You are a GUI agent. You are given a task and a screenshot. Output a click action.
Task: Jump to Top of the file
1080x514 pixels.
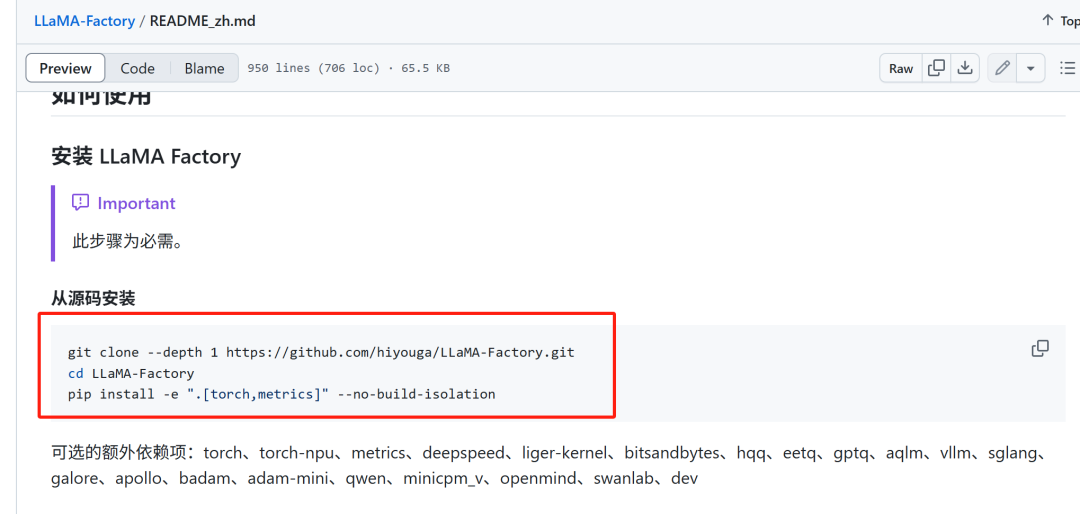pyautogui.click(x=1059, y=21)
